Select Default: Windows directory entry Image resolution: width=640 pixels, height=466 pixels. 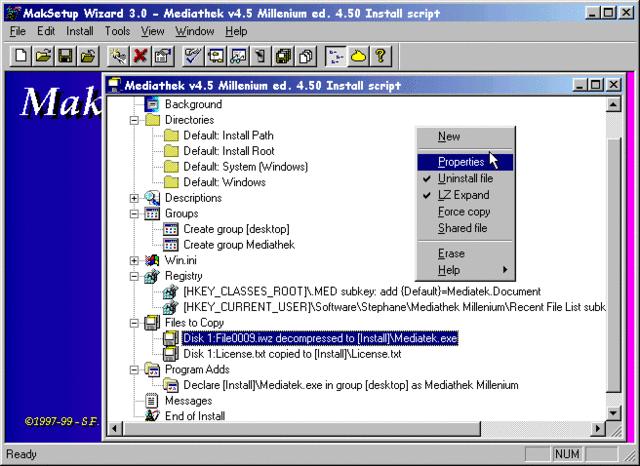224,182
